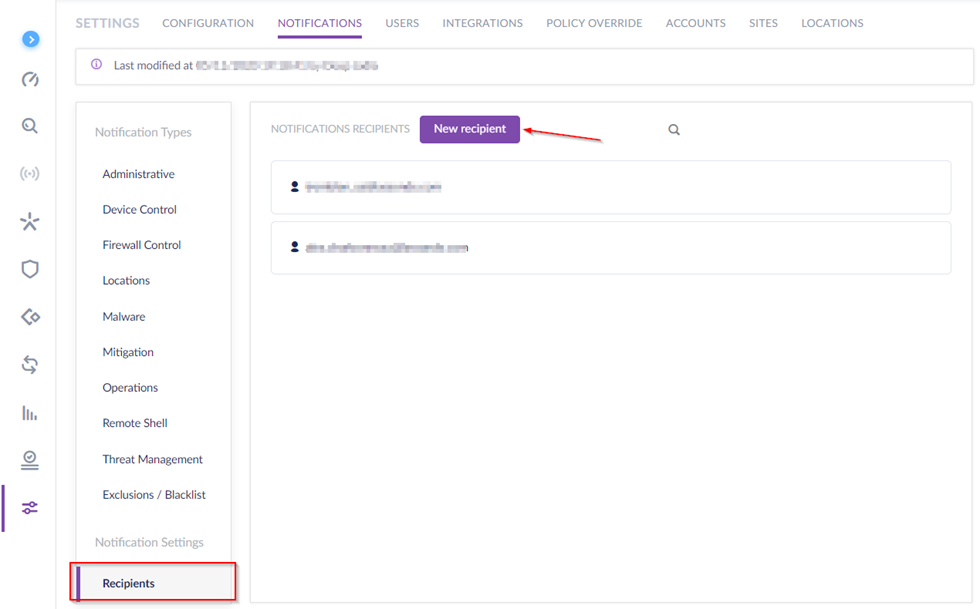Open the magnifier icon in left sidebar
980x609 pixels.
[x=30, y=126]
